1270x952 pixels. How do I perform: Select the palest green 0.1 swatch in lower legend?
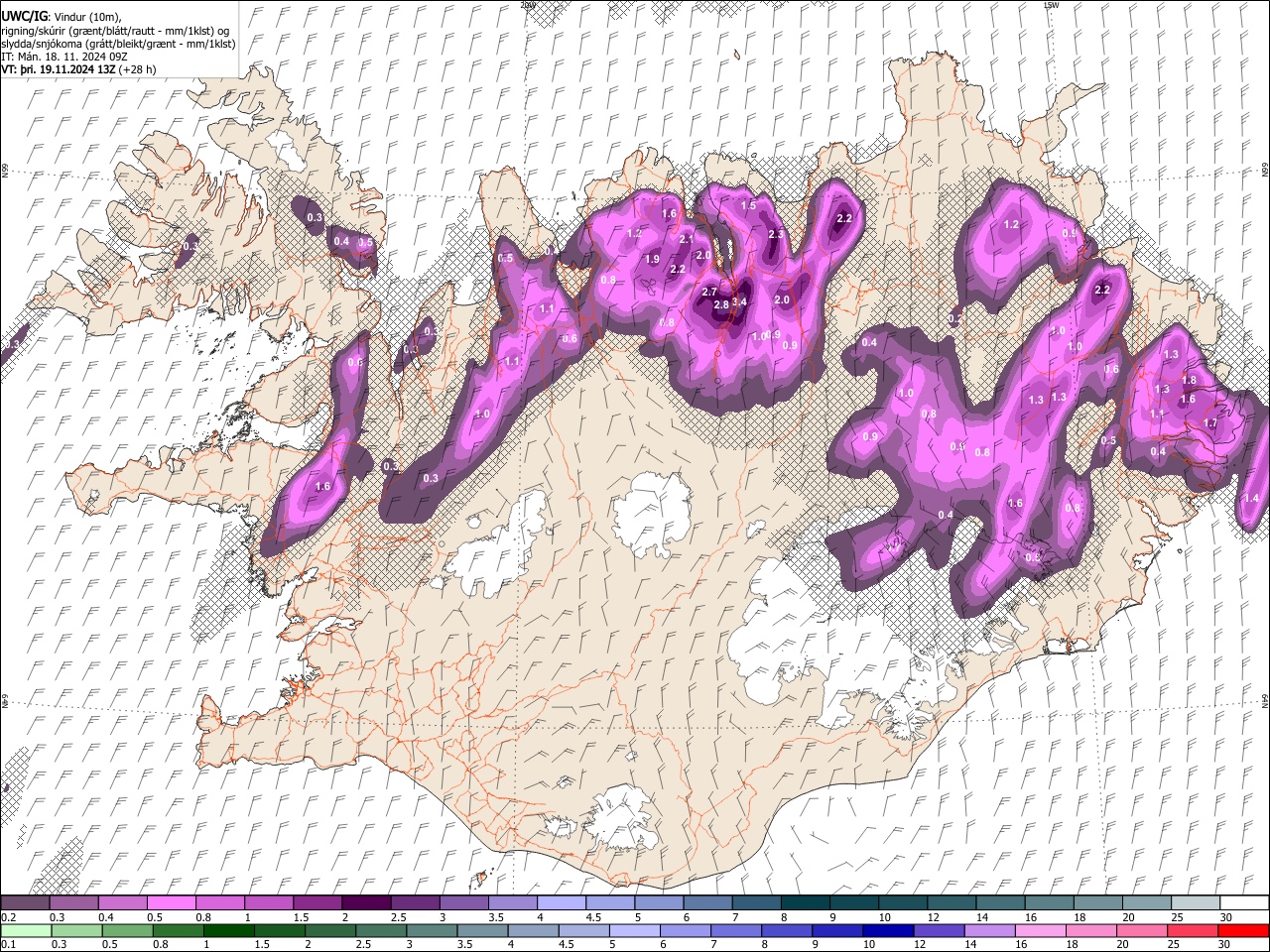point(25,930)
